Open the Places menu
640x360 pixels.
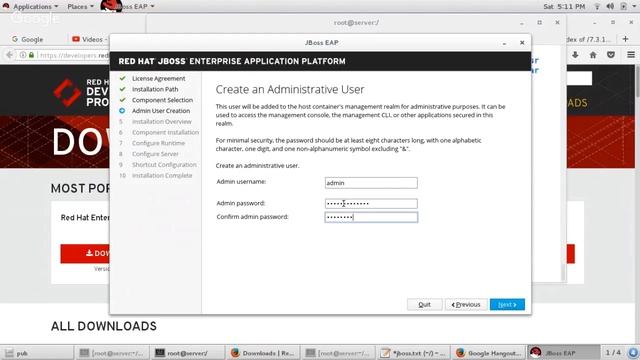click(x=80, y=7)
